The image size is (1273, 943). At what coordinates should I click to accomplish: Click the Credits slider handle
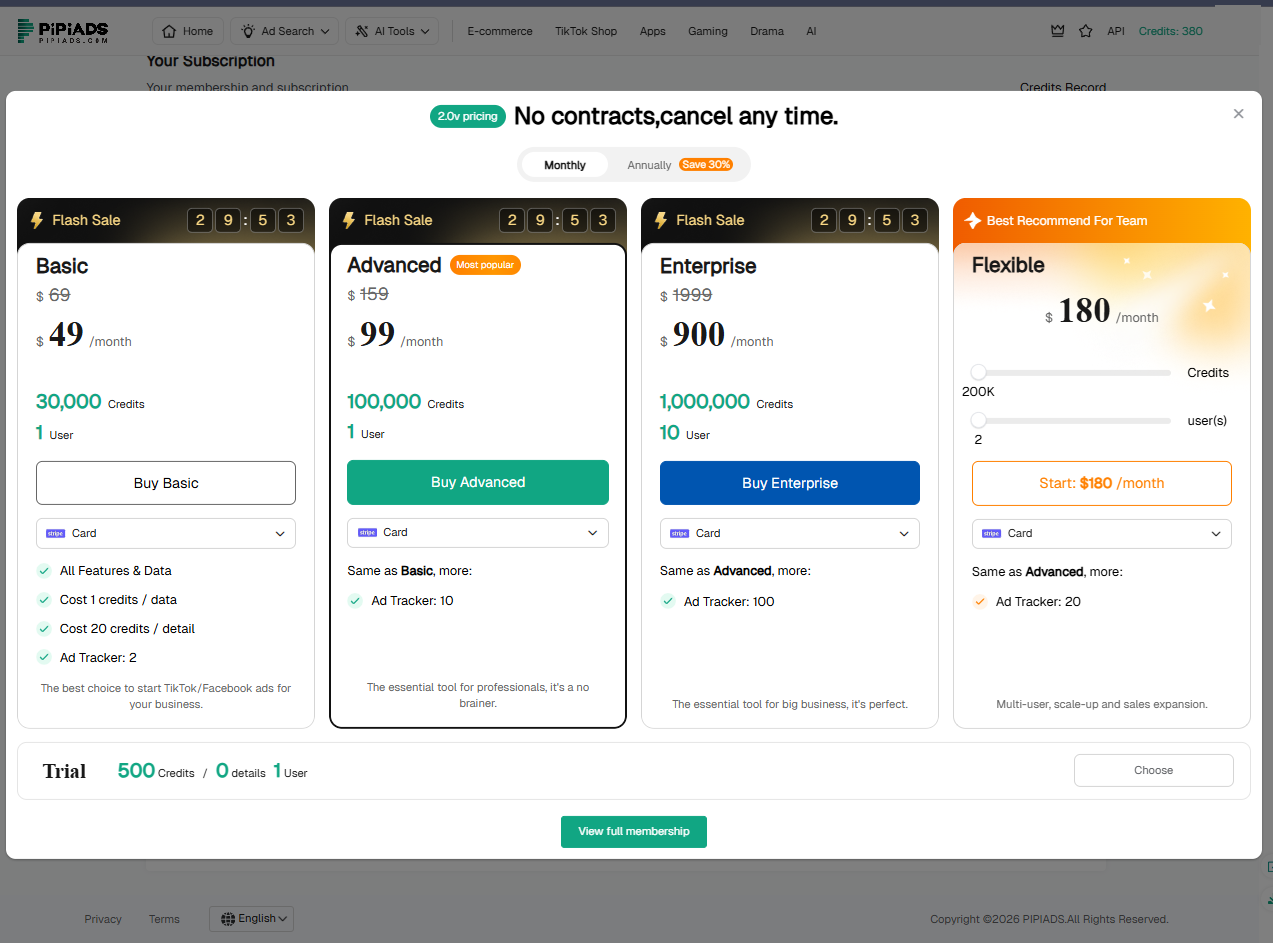[978, 372]
